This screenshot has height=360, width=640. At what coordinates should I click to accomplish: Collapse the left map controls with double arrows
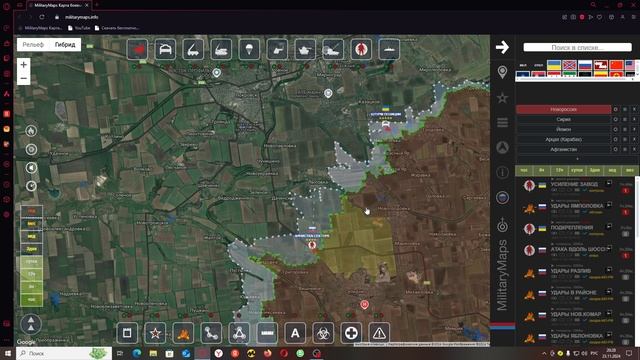[x=31, y=324]
